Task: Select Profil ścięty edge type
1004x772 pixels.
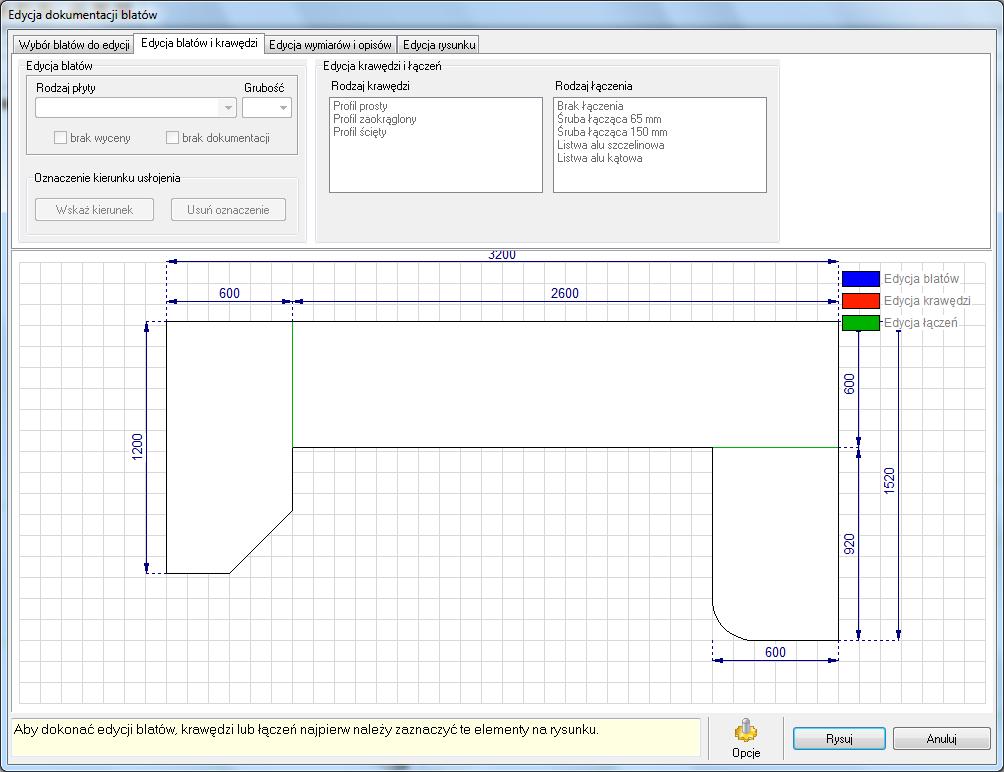Action: coord(359,132)
